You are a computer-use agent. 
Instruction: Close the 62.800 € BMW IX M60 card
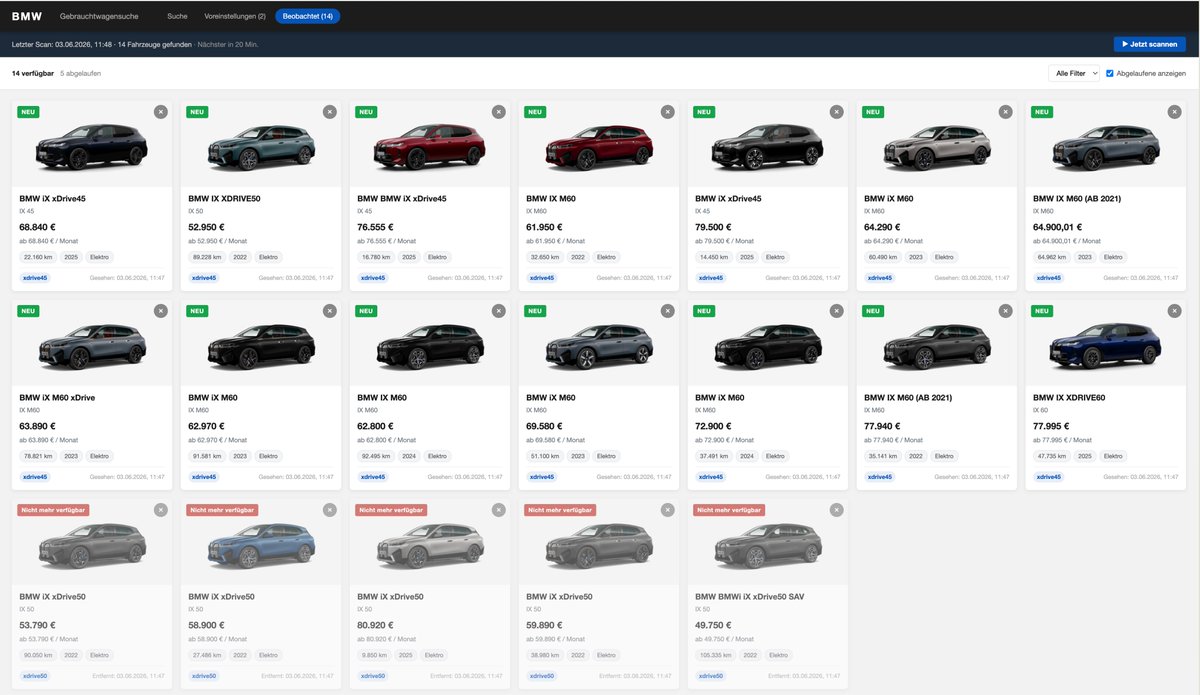pyautogui.click(x=498, y=311)
